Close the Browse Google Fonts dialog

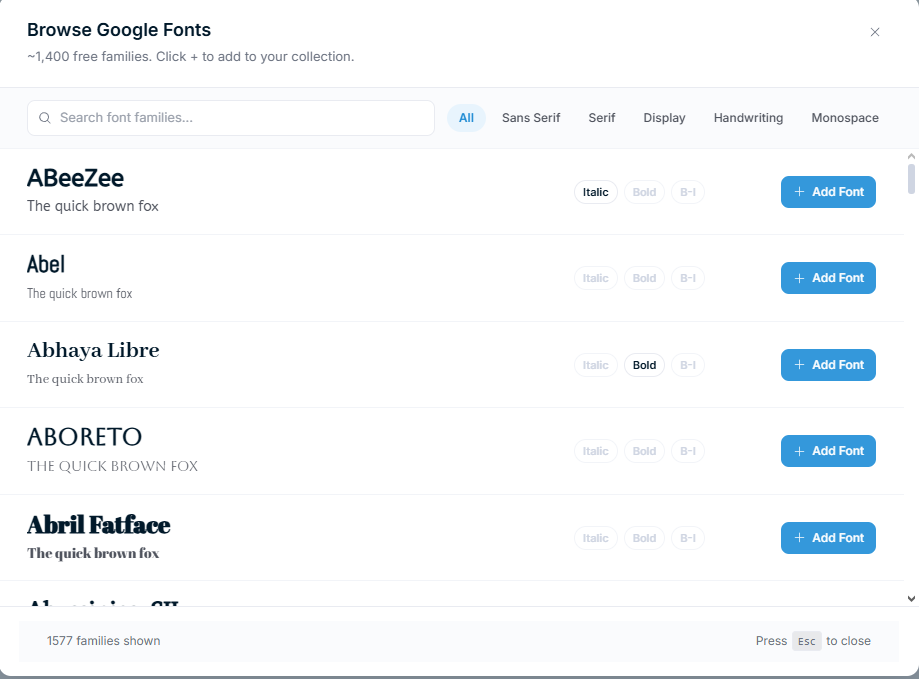tap(874, 32)
